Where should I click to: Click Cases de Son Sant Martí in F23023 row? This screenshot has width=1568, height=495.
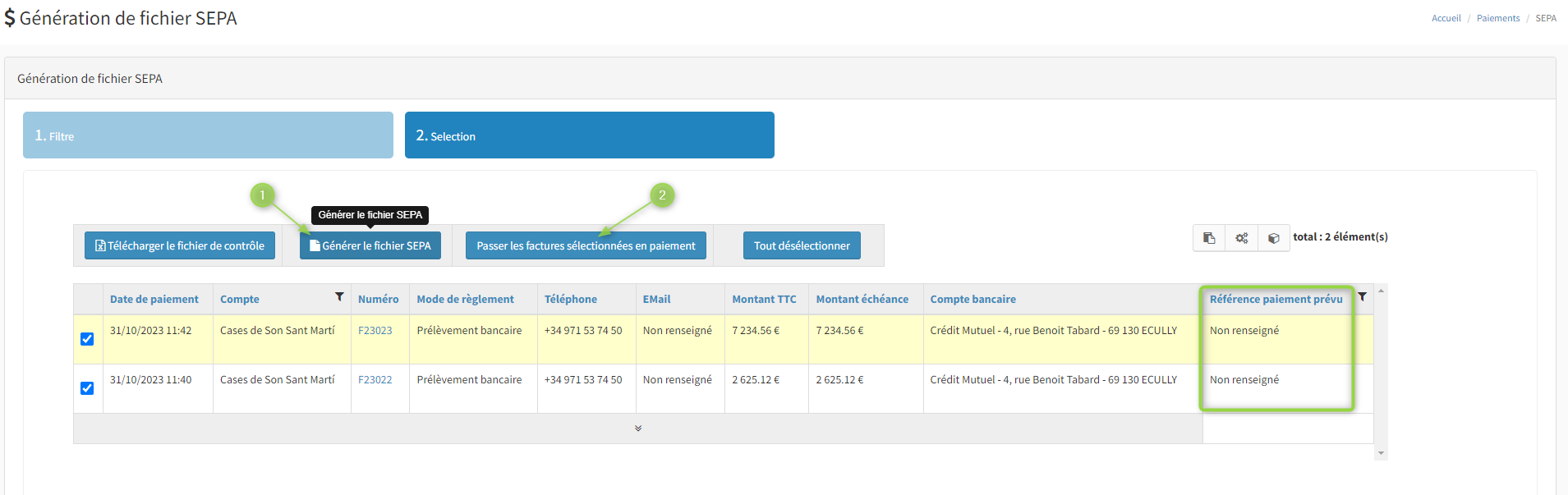click(278, 330)
